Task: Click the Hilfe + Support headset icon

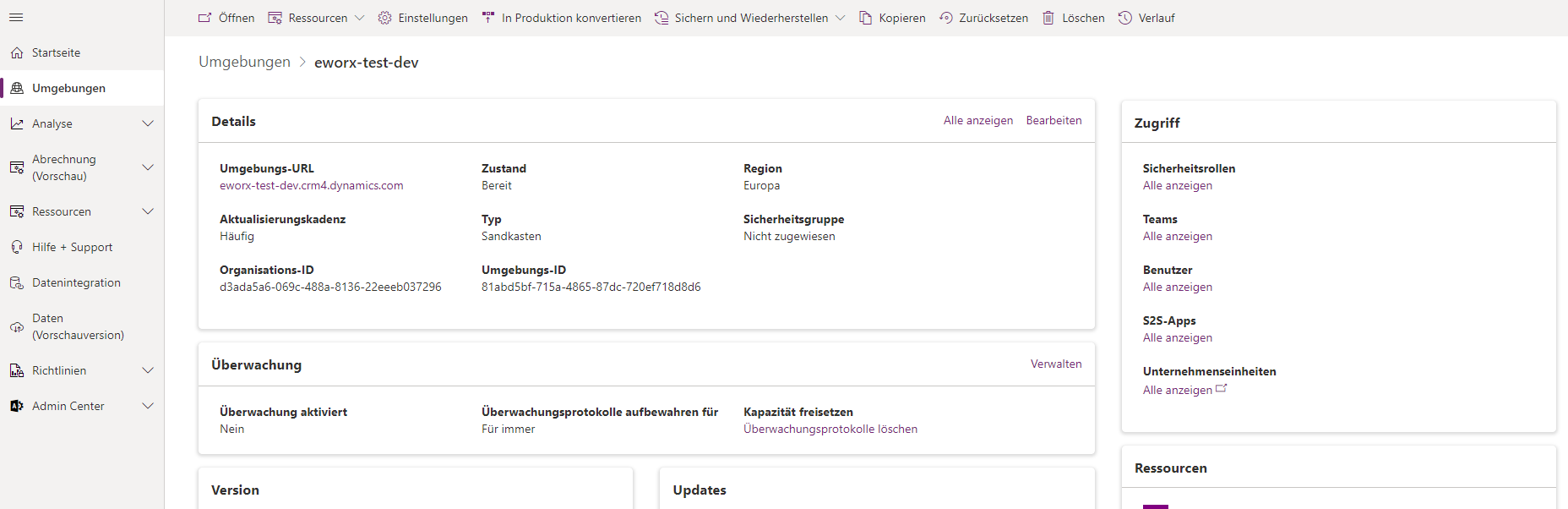Action: 17,247
